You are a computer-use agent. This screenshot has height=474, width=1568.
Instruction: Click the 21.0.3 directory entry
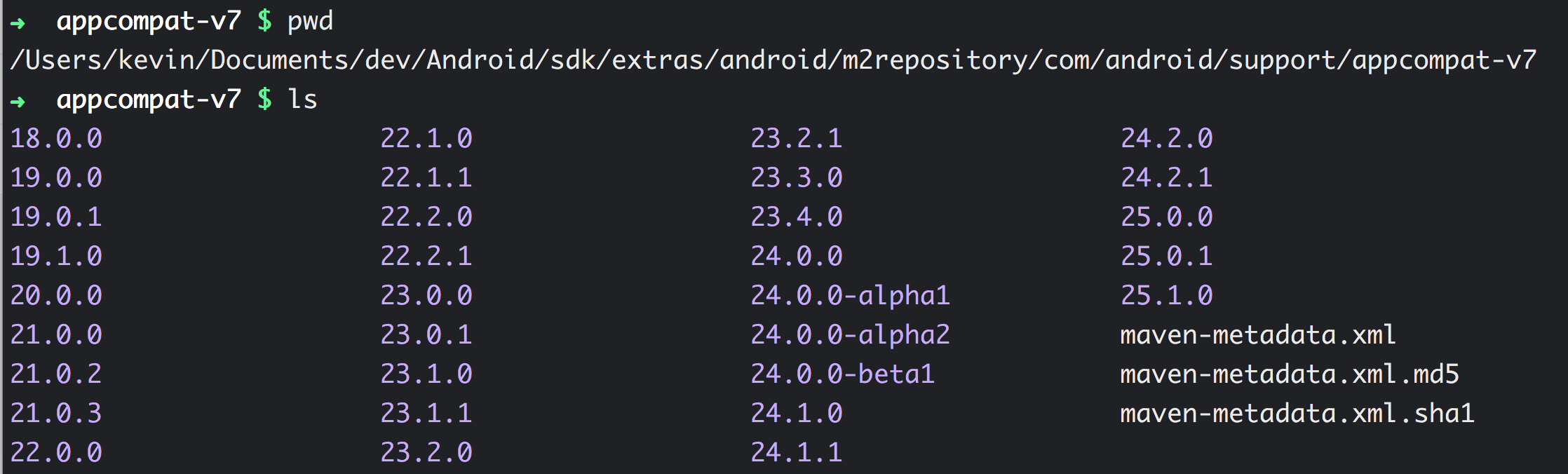coord(56,414)
